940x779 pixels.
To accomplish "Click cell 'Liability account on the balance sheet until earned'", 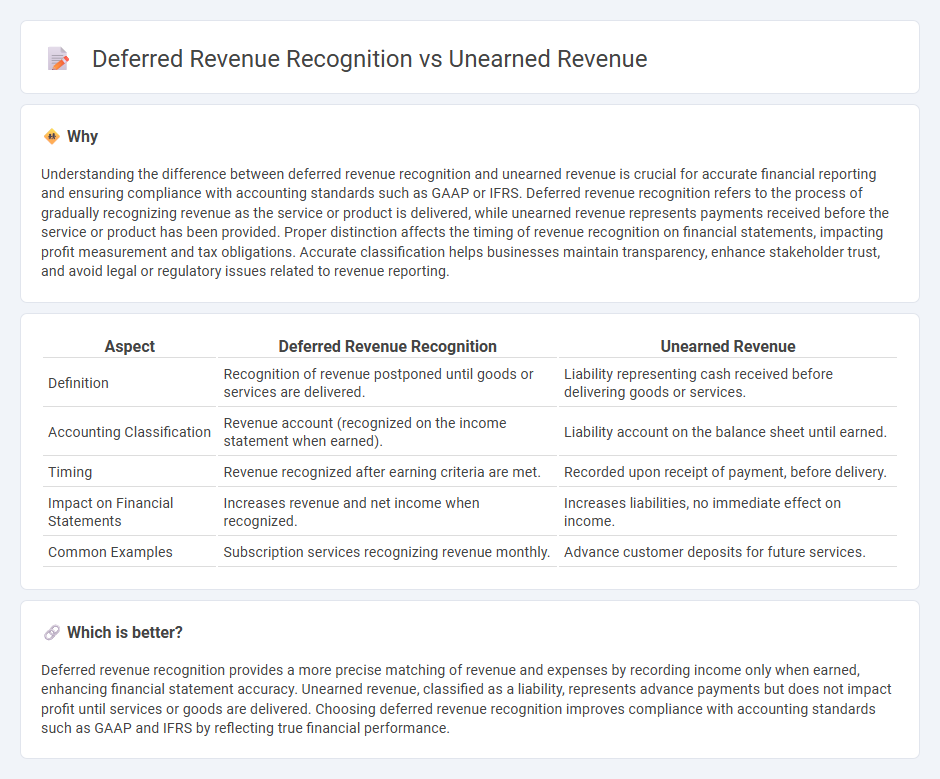I will click(728, 432).
